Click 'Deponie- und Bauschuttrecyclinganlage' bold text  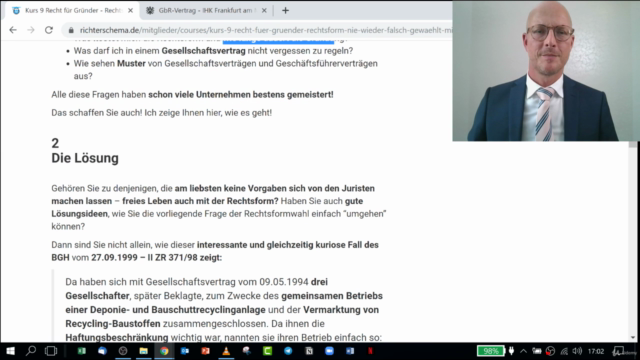(x=178, y=310)
